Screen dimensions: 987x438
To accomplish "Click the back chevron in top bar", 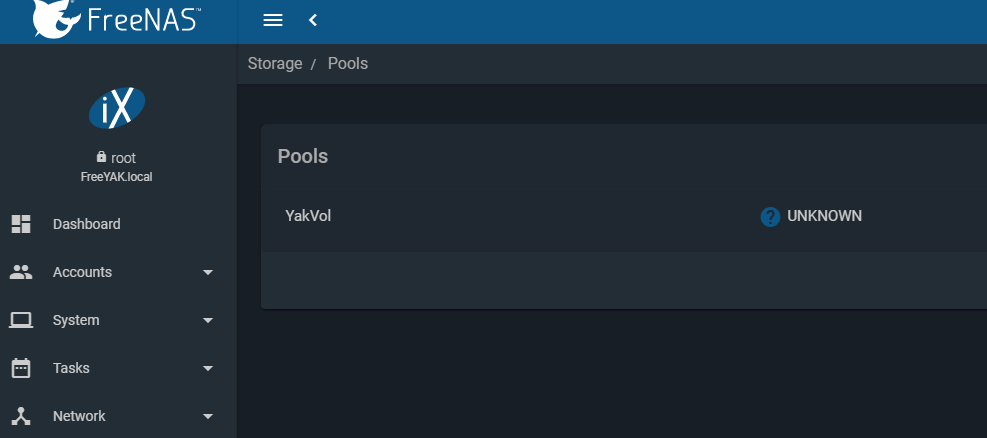I will (313, 20).
